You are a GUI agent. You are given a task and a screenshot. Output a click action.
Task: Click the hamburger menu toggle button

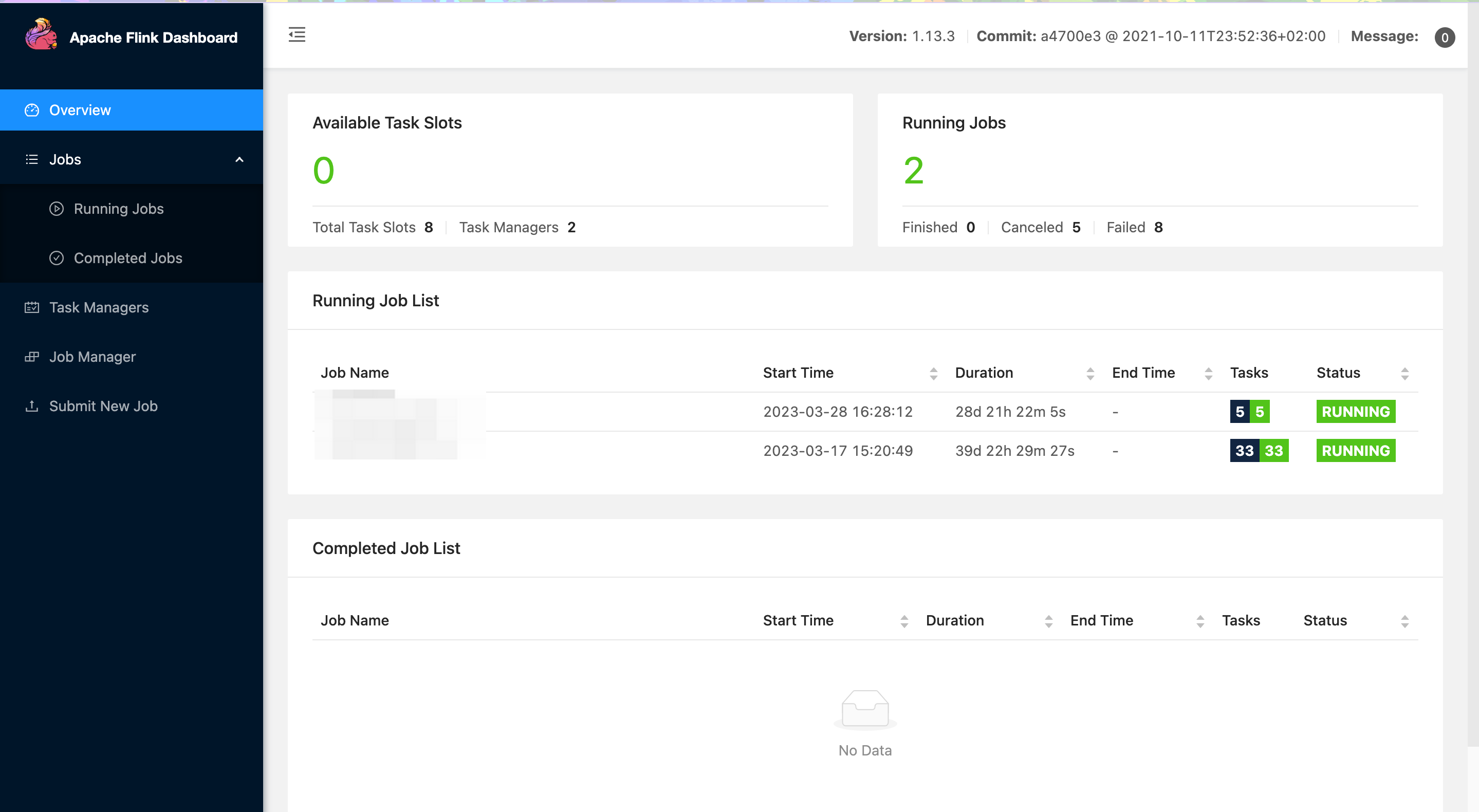297,35
